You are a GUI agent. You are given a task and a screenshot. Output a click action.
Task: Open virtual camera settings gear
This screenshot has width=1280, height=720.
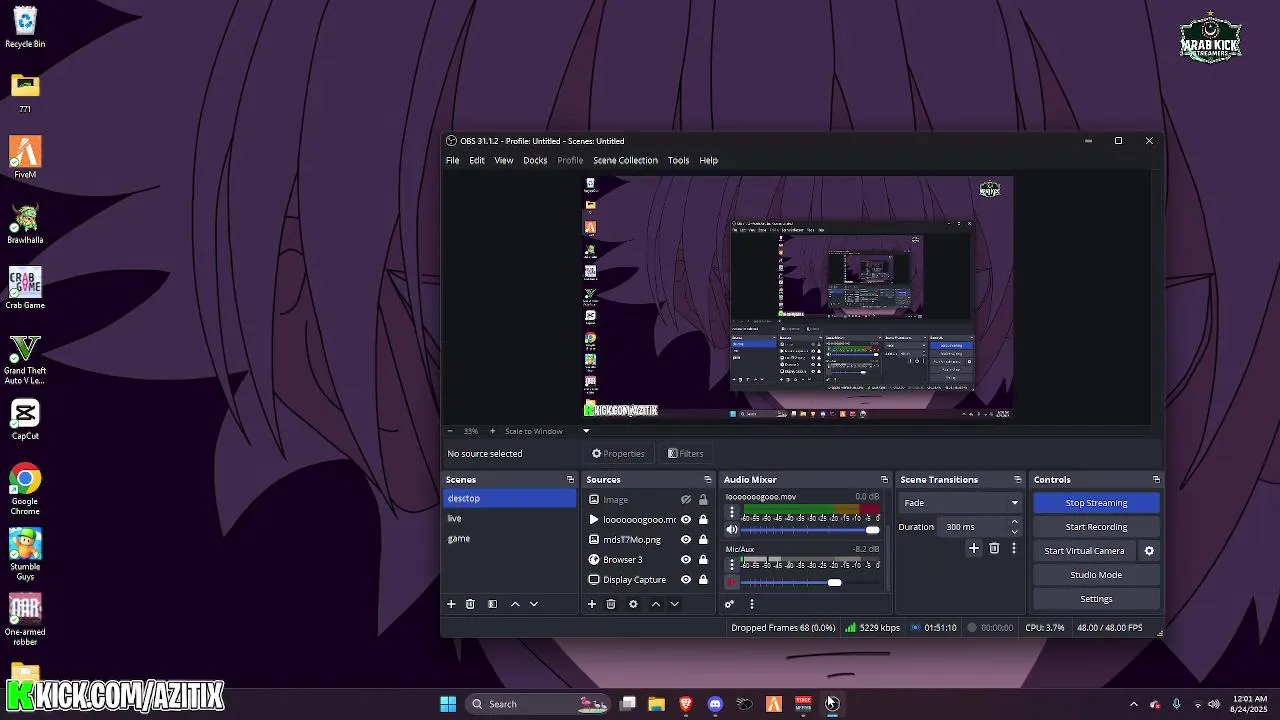click(x=1149, y=551)
